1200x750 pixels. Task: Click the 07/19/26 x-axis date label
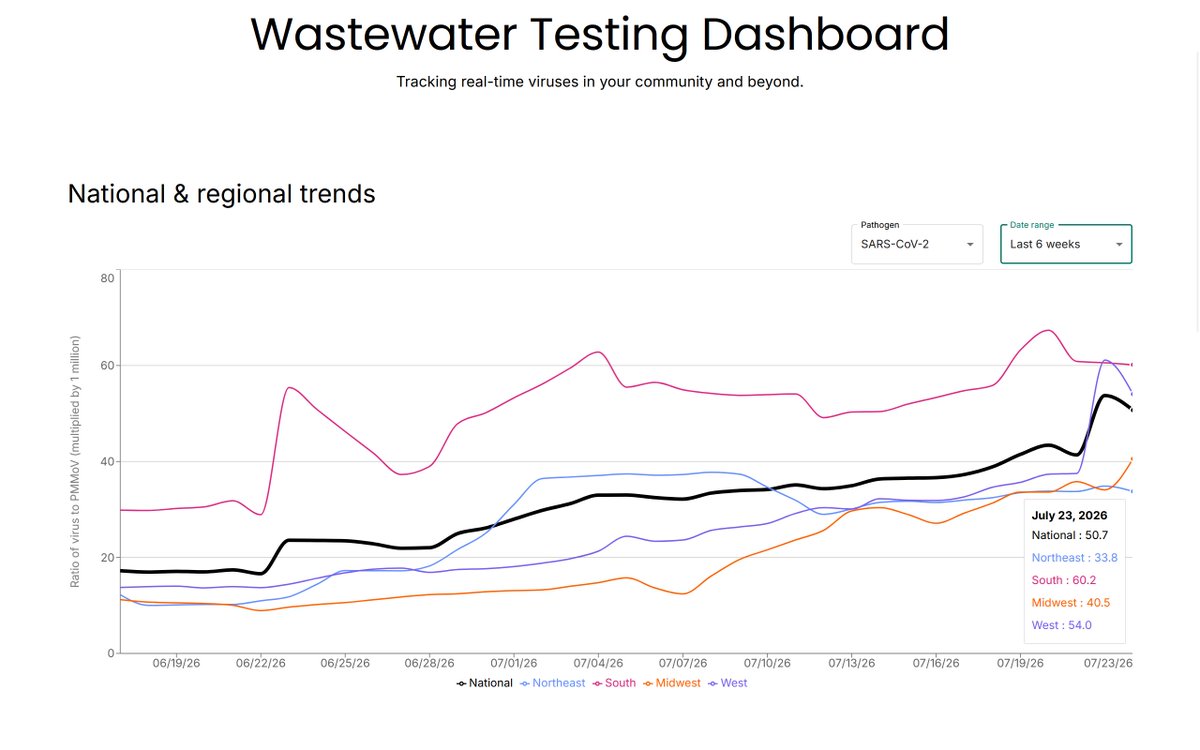(1019, 663)
